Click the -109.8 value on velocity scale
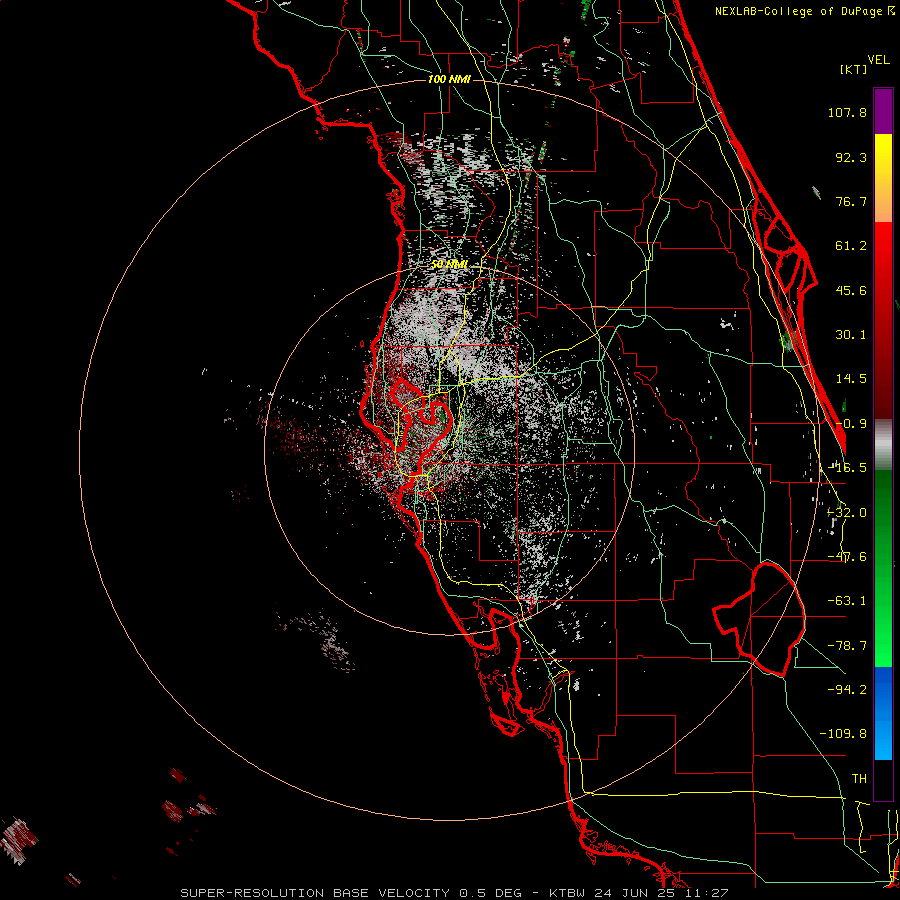The image size is (900, 900). coord(843,734)
